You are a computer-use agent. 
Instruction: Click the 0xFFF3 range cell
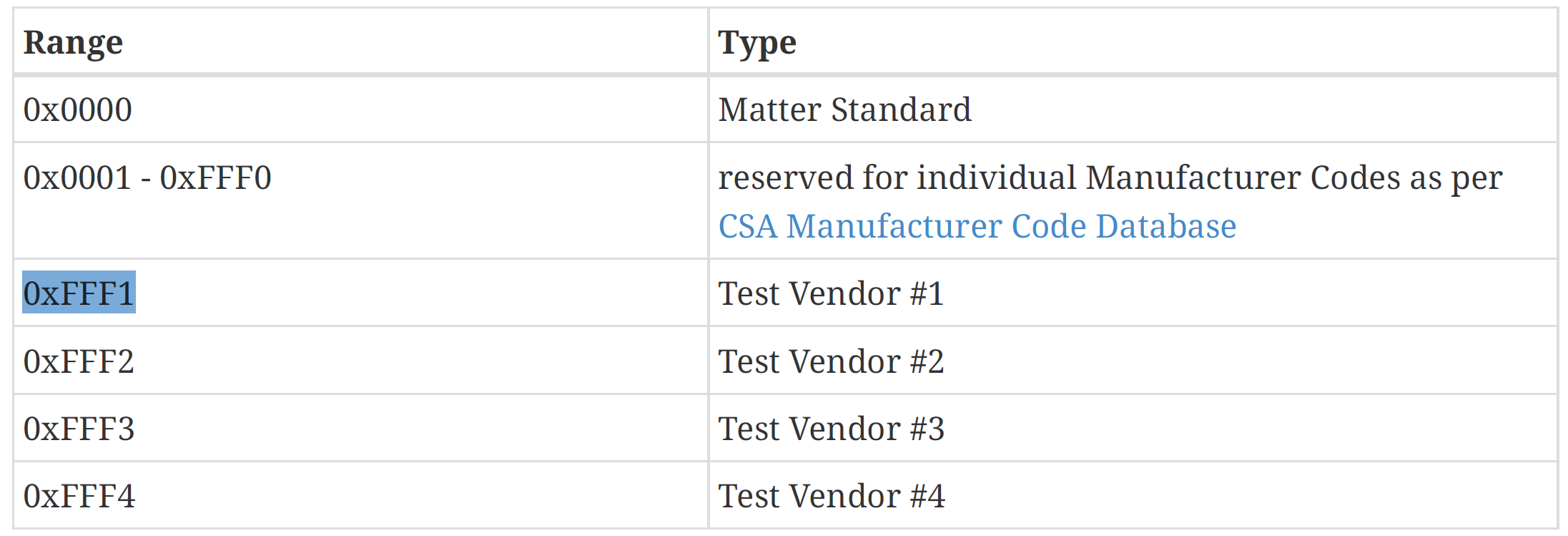tap(79, 429)
